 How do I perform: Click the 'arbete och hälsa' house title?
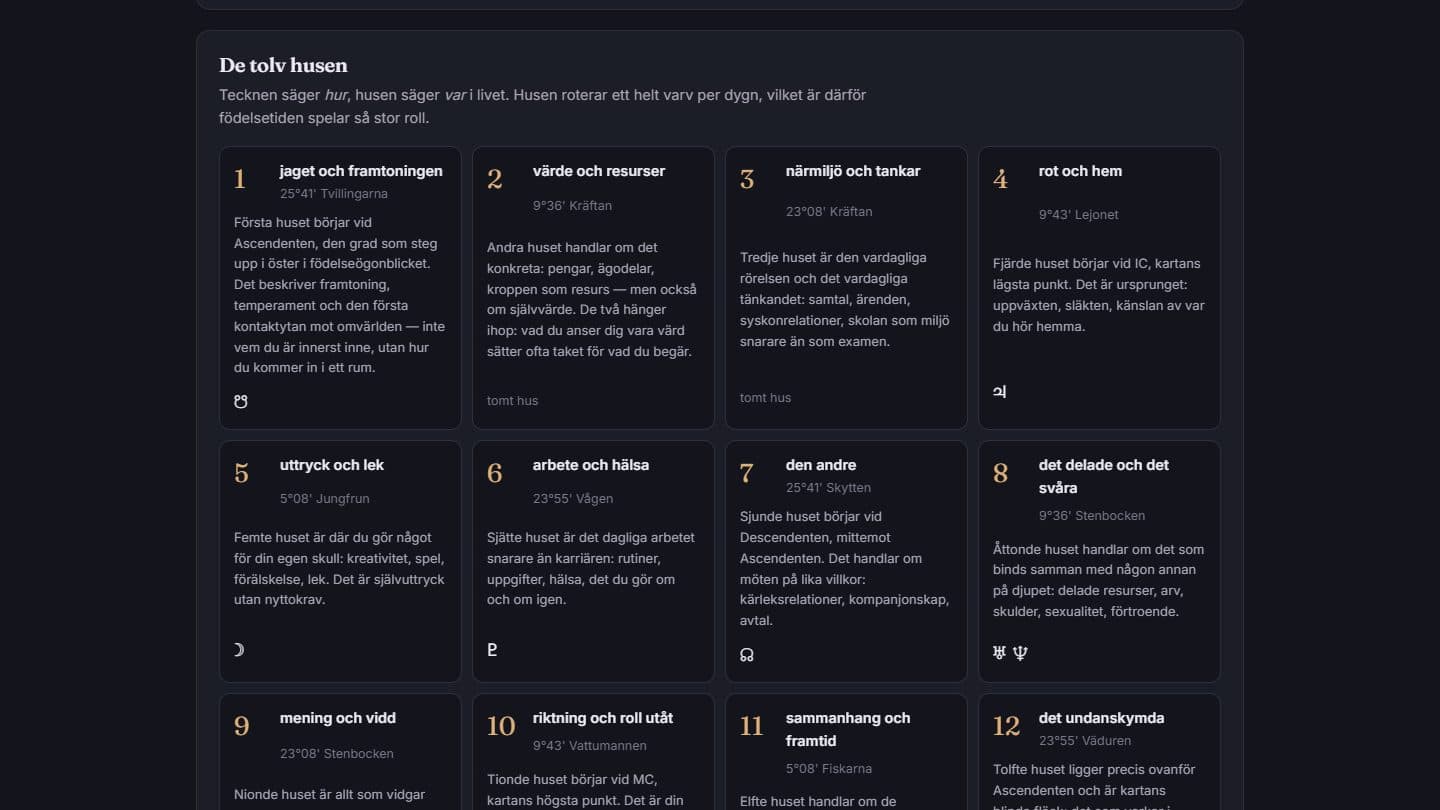(591, 465)
